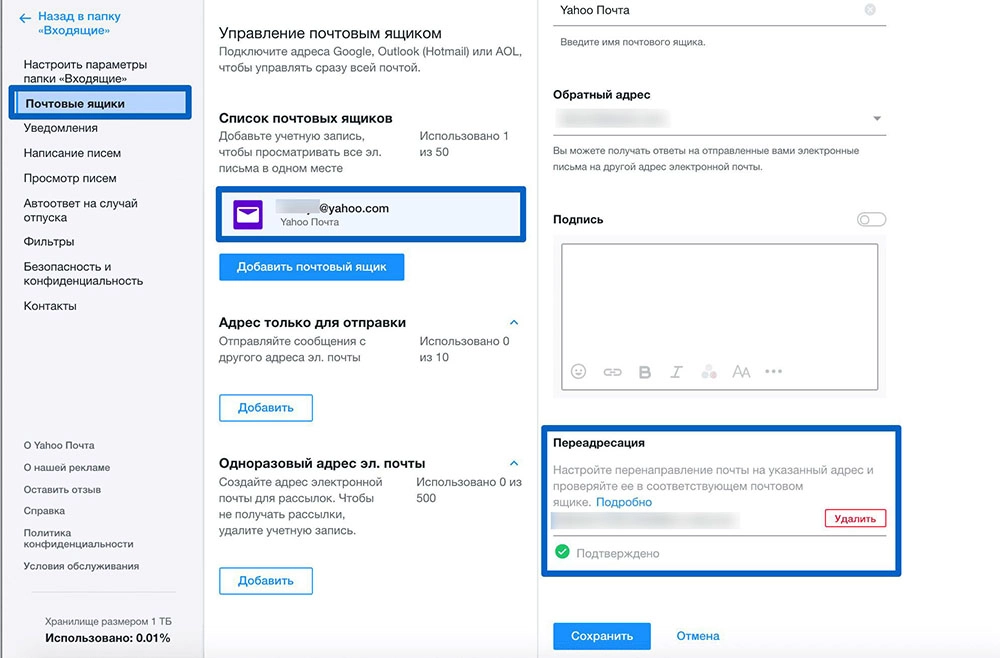Click the purple Yahoo mail envelope icon
This screenshot has height=658, width=1000.
248,215
